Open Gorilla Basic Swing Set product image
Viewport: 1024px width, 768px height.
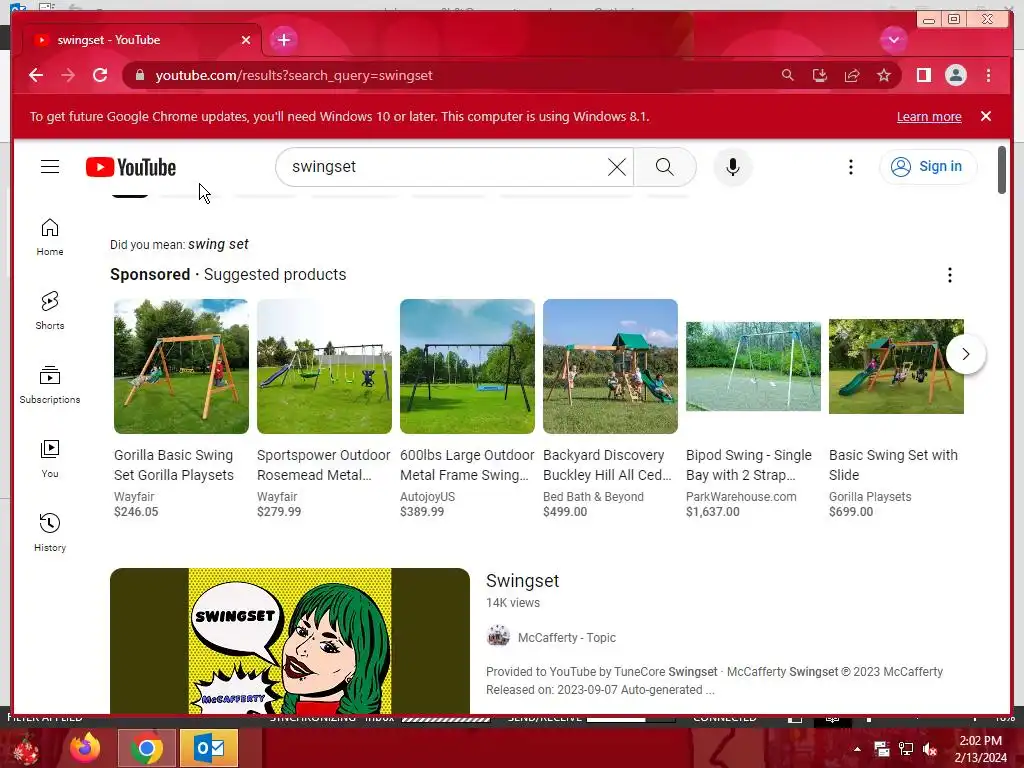(181, 366)
